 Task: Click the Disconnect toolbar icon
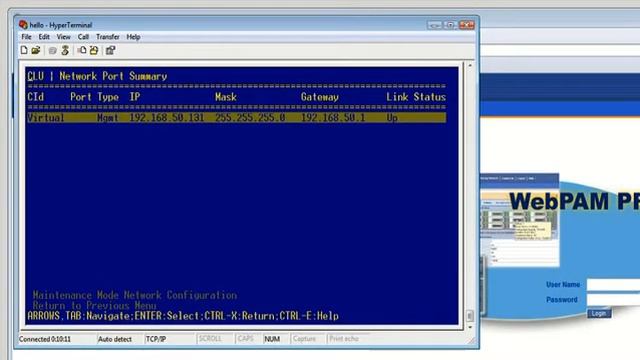point(65,50)
